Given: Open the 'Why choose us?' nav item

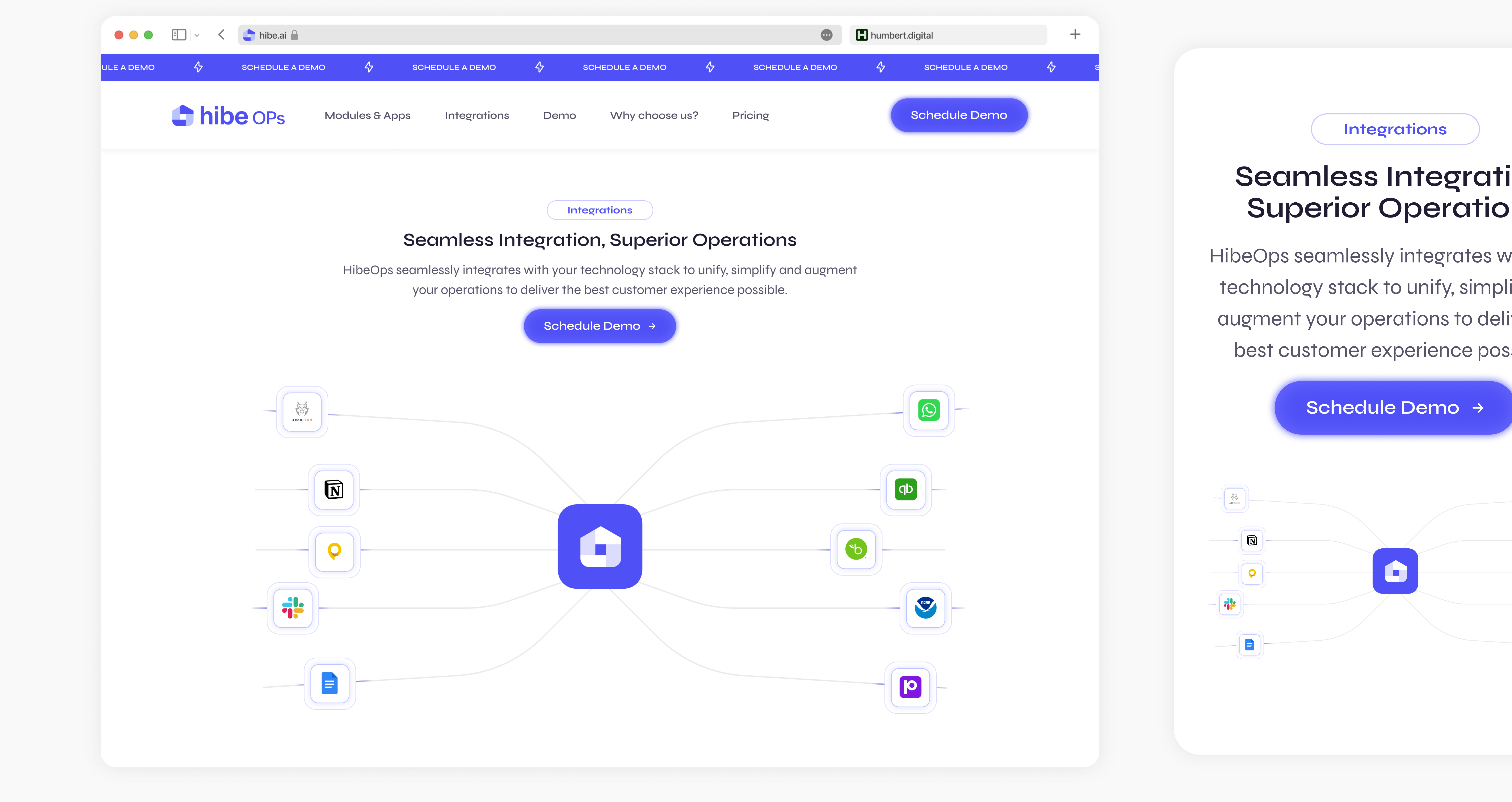Looking at the screenshot, I should tap(654, 116).
